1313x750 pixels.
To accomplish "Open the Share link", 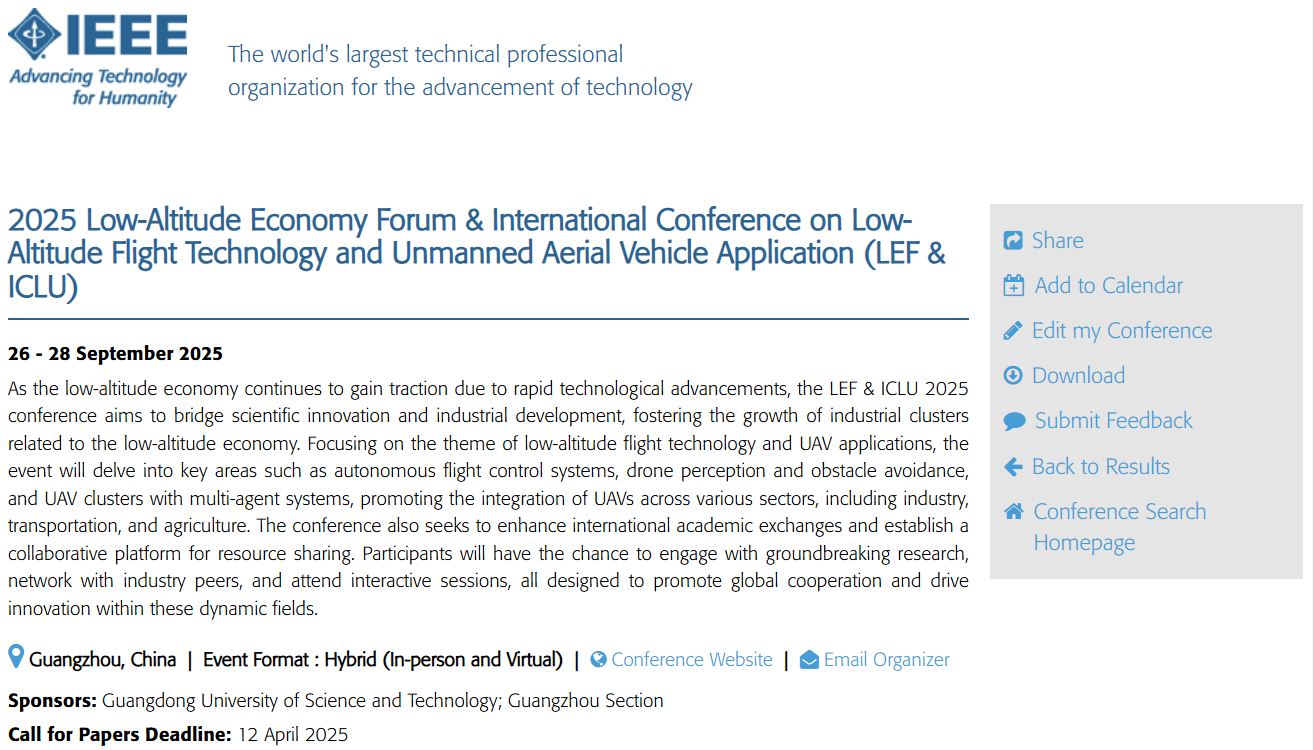I will (1057, 240).
